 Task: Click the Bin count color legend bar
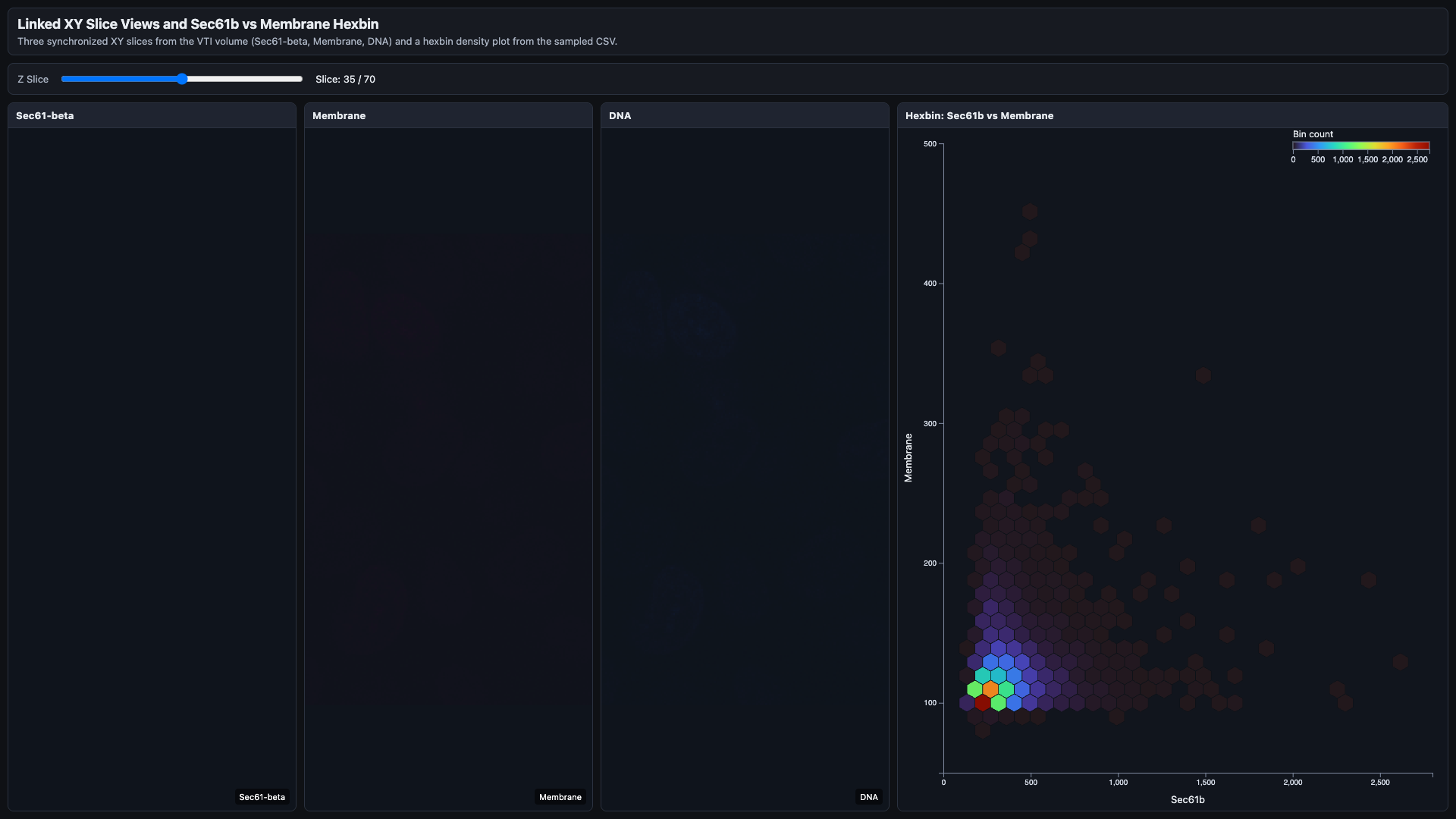pos(1361,146)
